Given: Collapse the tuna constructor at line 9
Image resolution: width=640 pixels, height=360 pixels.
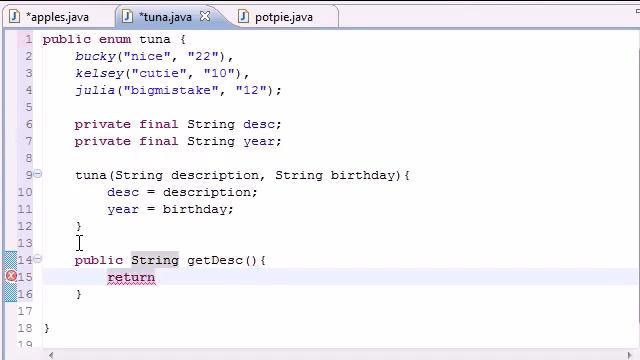Looking at the screenshot, I should [x=38, y=174].
